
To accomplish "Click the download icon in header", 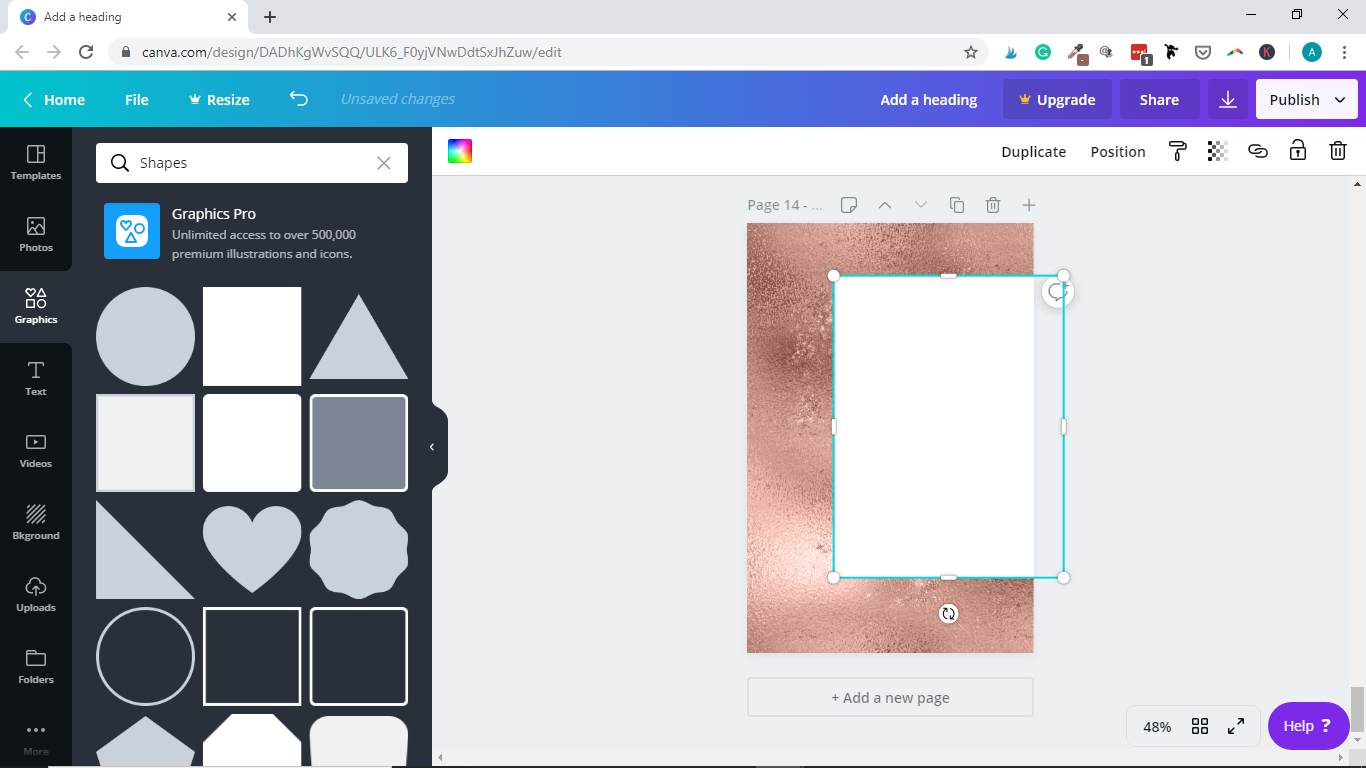I will pyautogui.click(x=1228, y=99).
